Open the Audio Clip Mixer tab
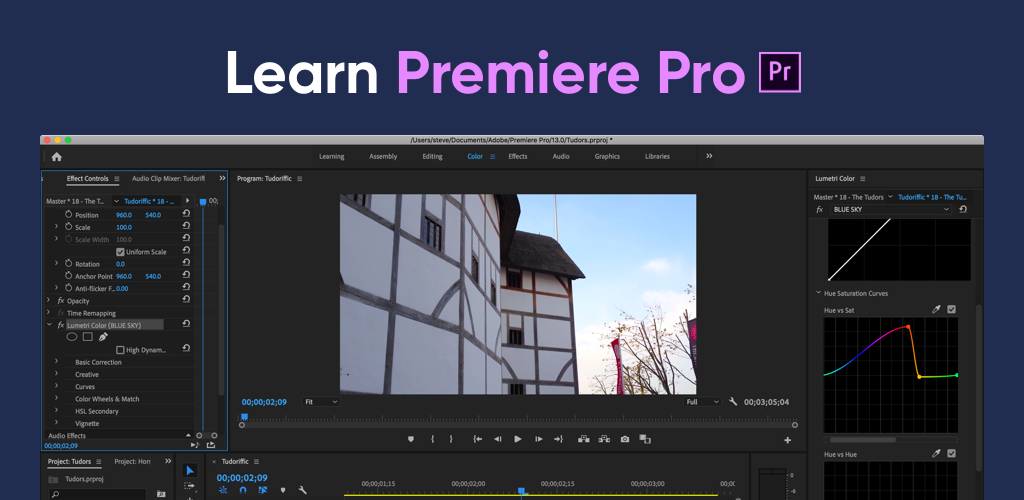The image size is (1024, 500). [167, 179]
